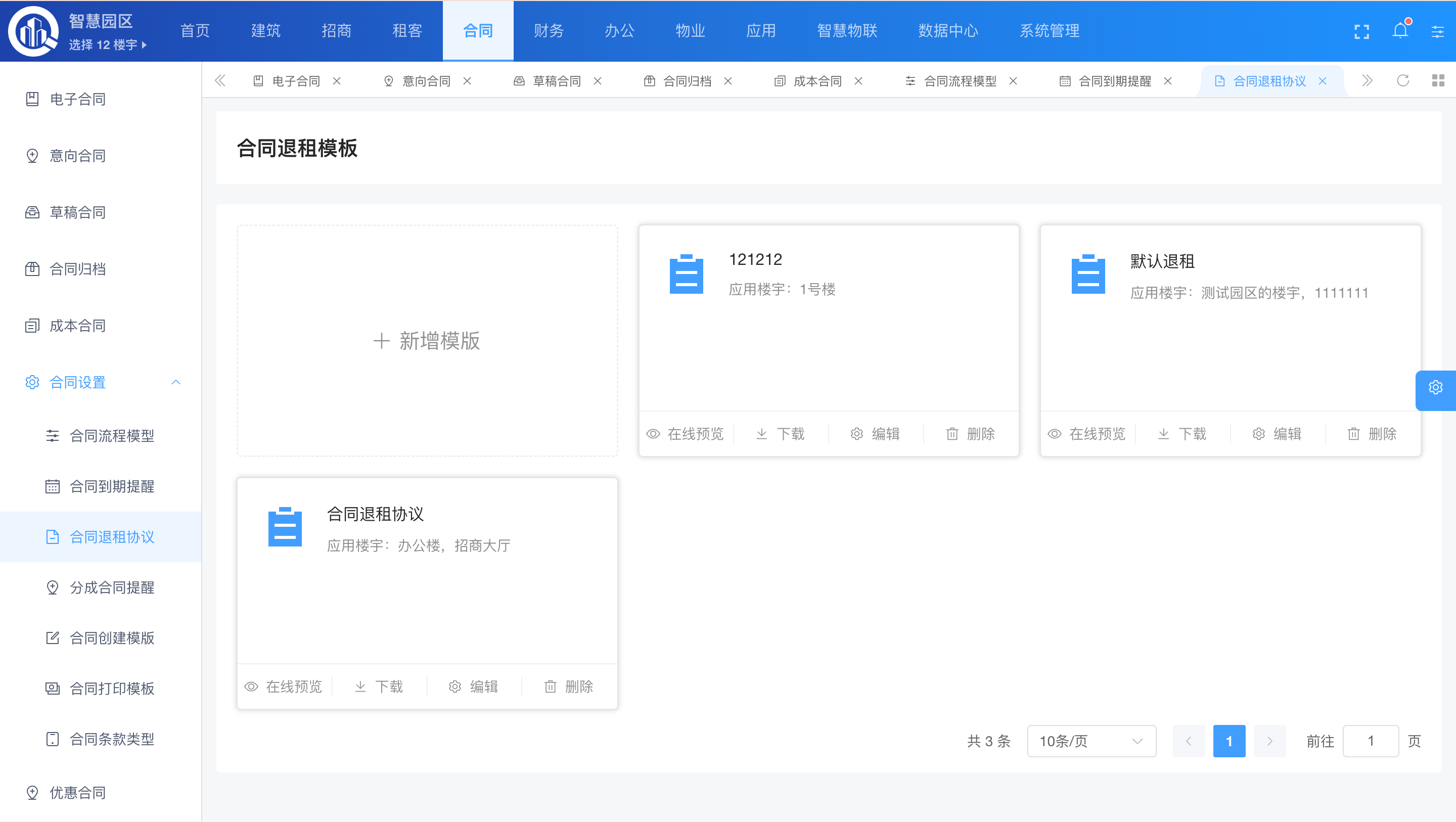1456x822 pixels.
Task: Click the refresh tab icon
Action: pyautogui.click(x=1403, y=81)
